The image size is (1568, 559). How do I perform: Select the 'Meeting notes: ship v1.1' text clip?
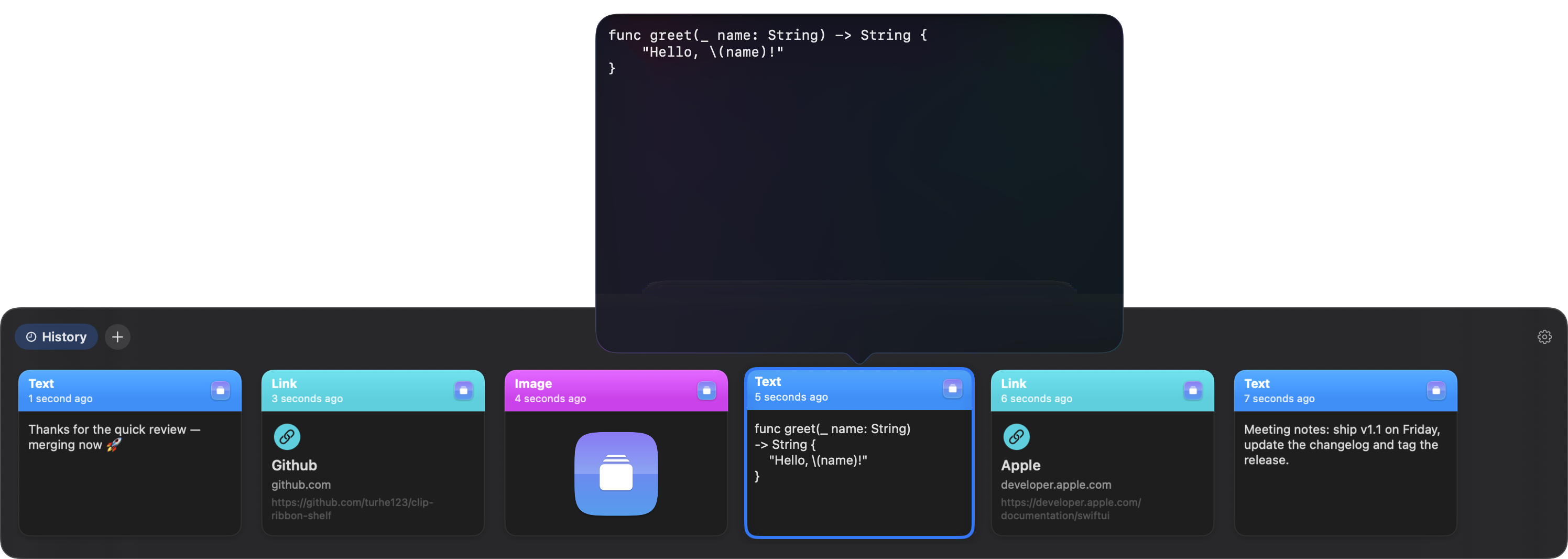tap(1342, 445)
